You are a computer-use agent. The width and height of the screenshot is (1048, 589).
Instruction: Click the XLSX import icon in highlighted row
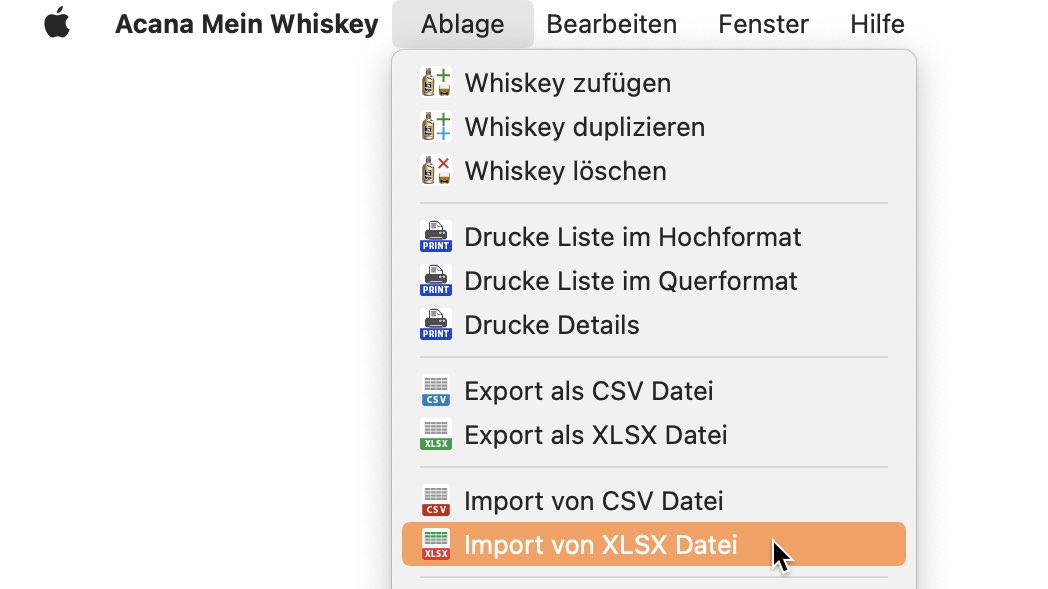(436, 545)
